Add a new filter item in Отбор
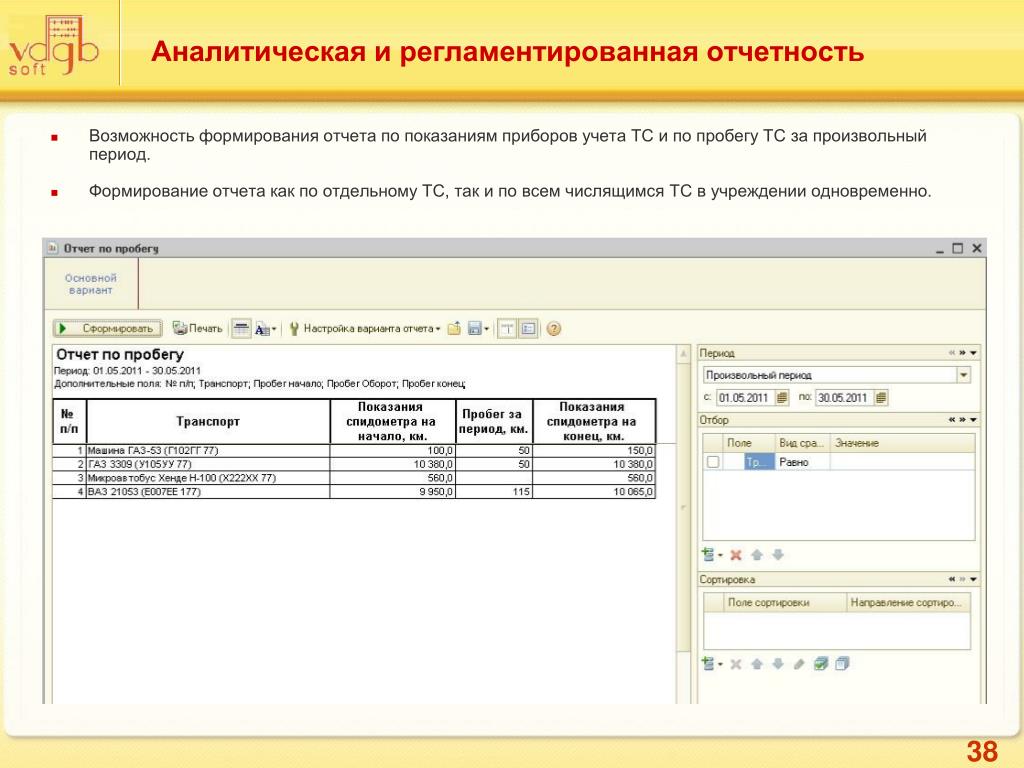 (711, 555)
